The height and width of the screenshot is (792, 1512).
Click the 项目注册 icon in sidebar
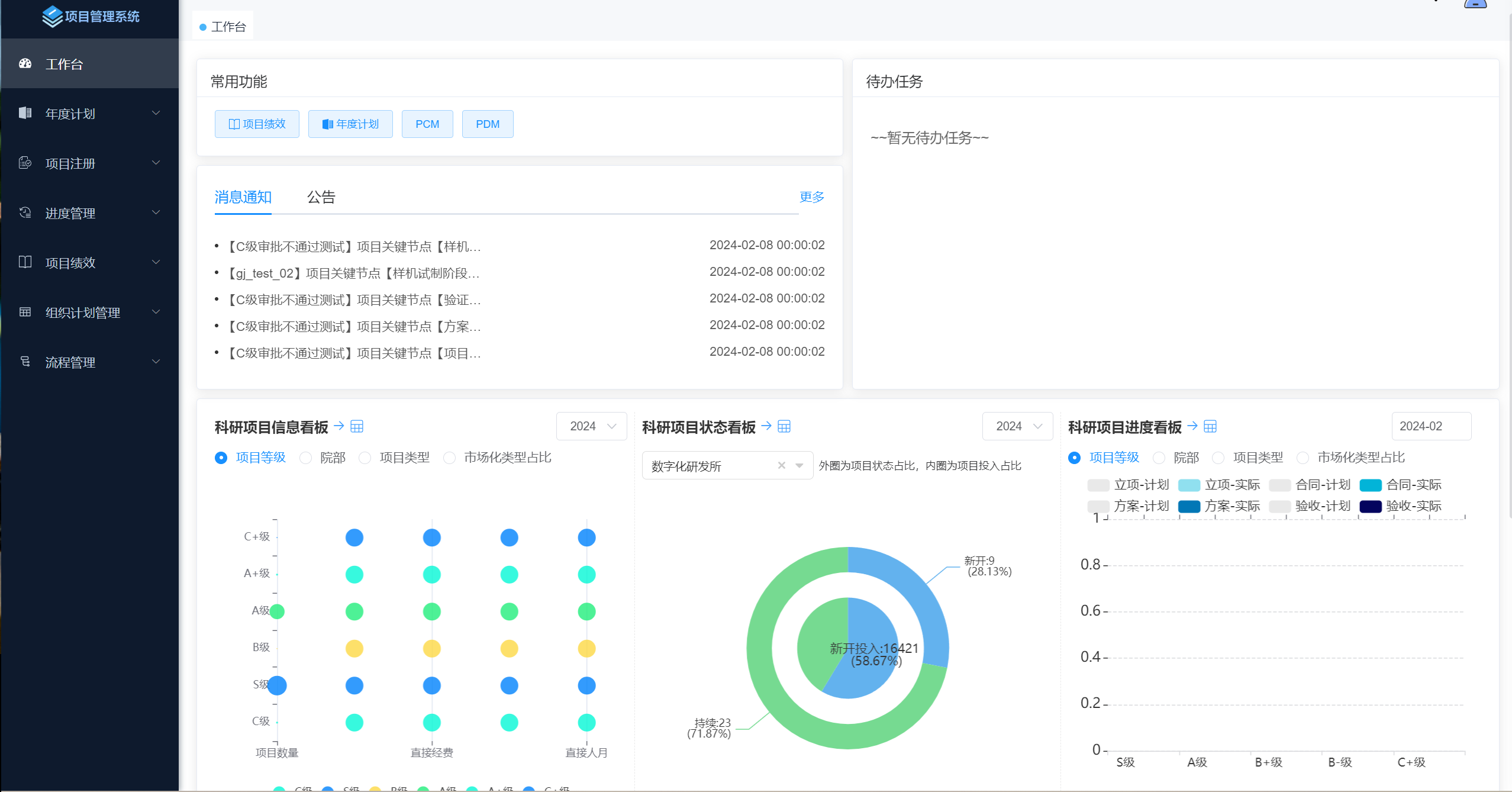25,163
